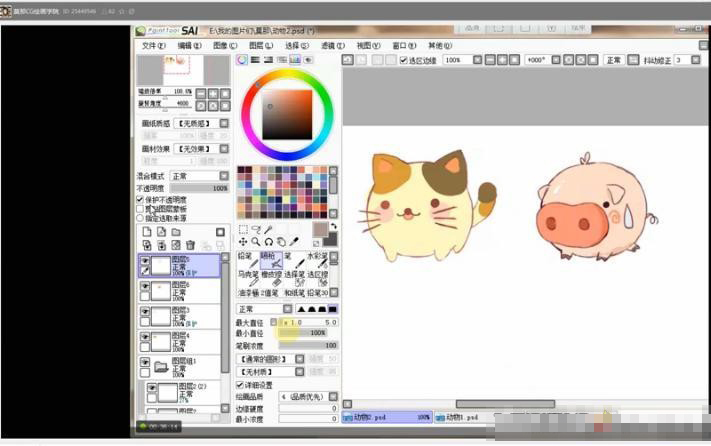Image resolution: width=711 pixels, height=446 pixels.
Task: Toggle the swatches panel icon
Action: (295, 60)
